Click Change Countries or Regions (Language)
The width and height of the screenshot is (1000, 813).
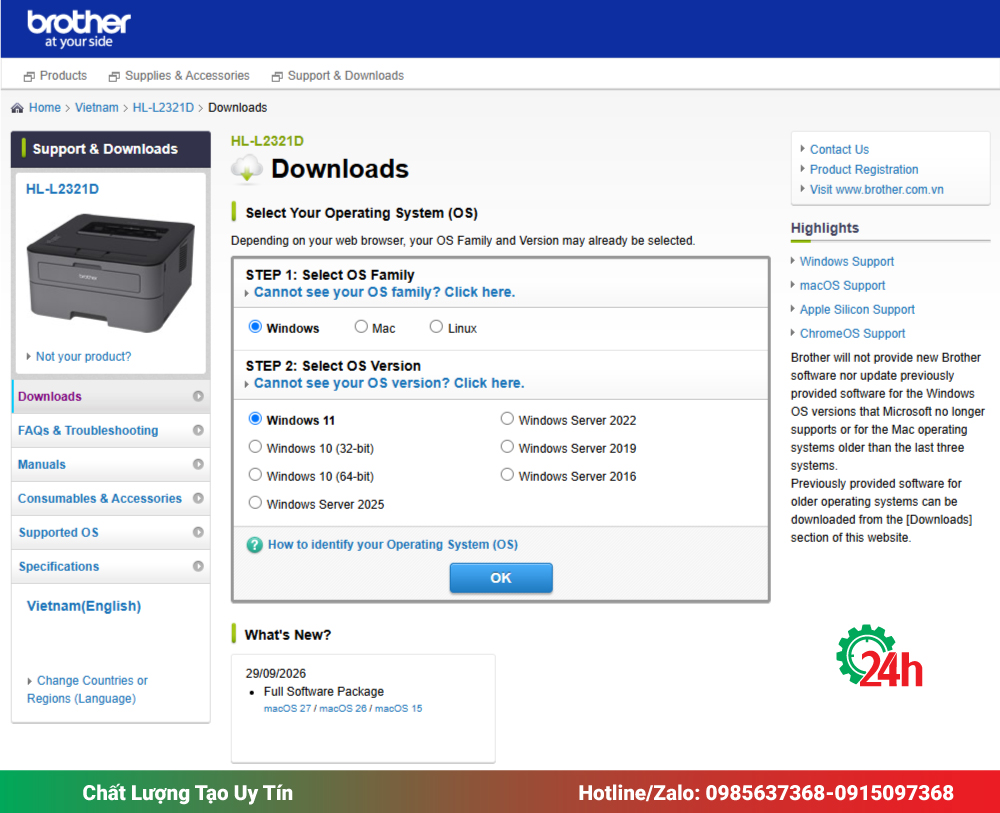pyautogui.click(x=87, y=689)
